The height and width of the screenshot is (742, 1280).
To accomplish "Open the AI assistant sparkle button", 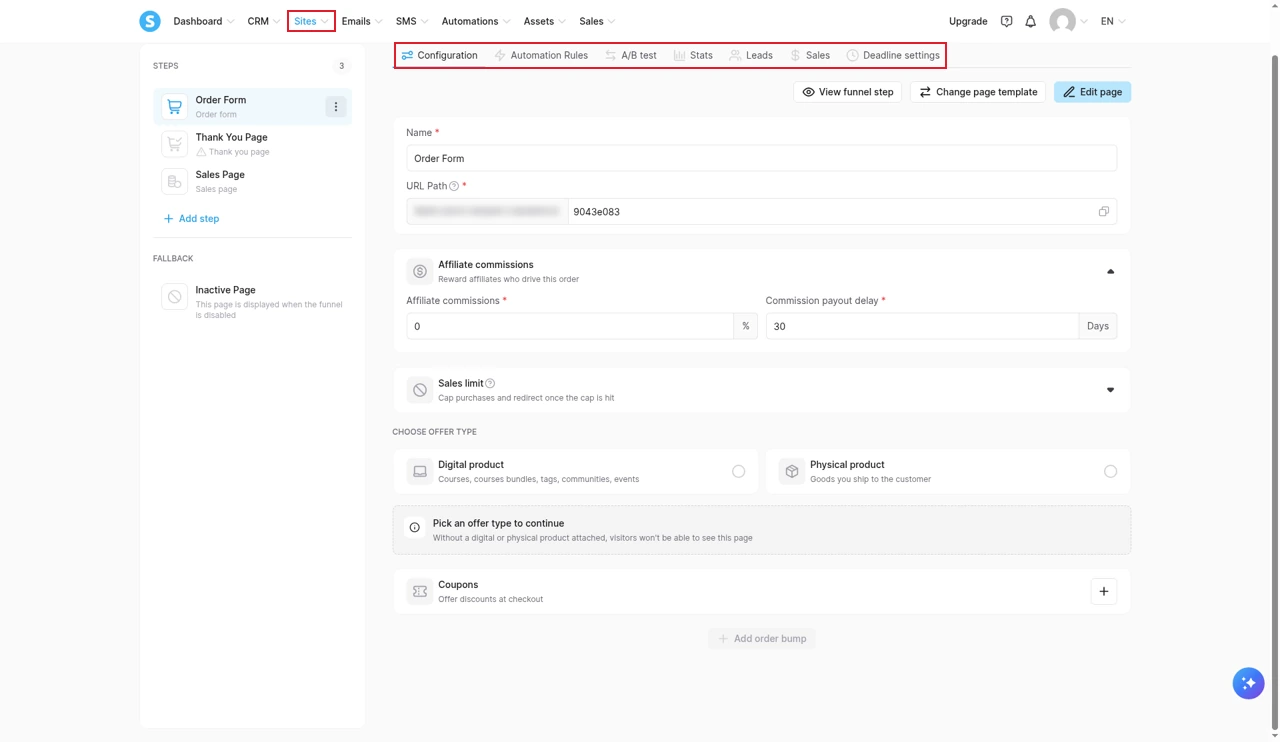I will [1248, 683].
